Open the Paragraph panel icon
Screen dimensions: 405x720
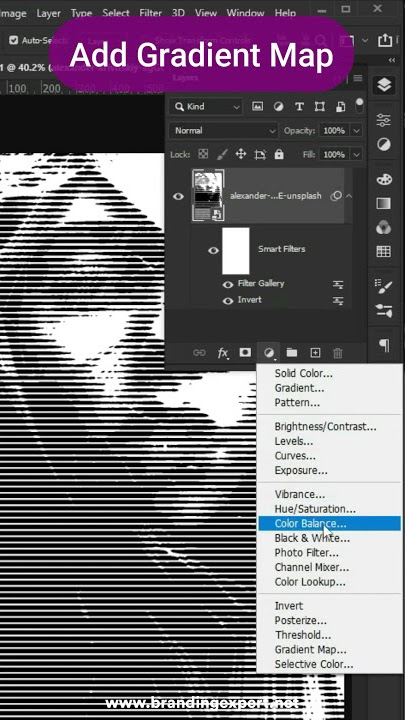385,345
